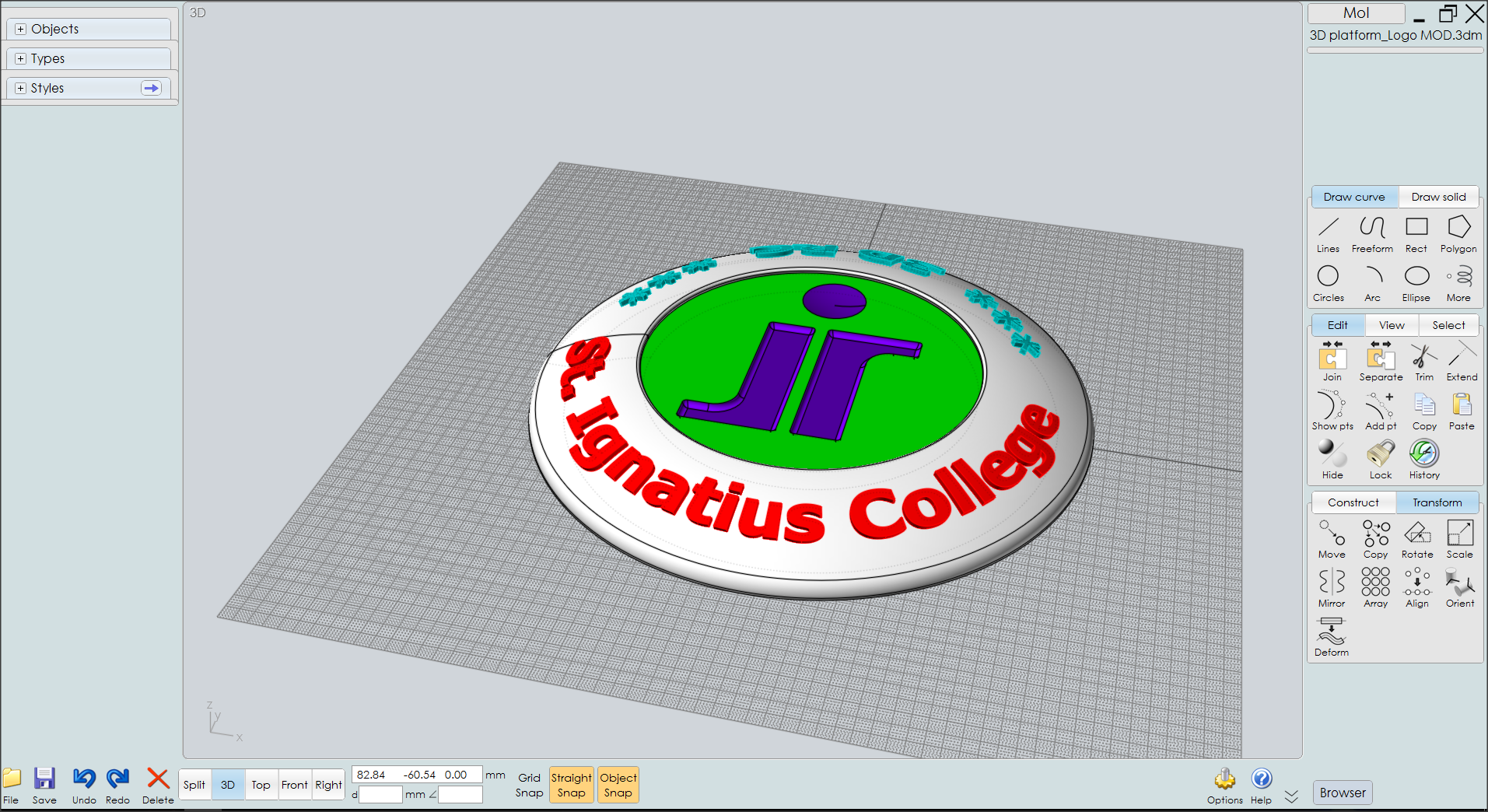
Task: Lock objects with the Lock icon
Action: tap(1381, 460)
